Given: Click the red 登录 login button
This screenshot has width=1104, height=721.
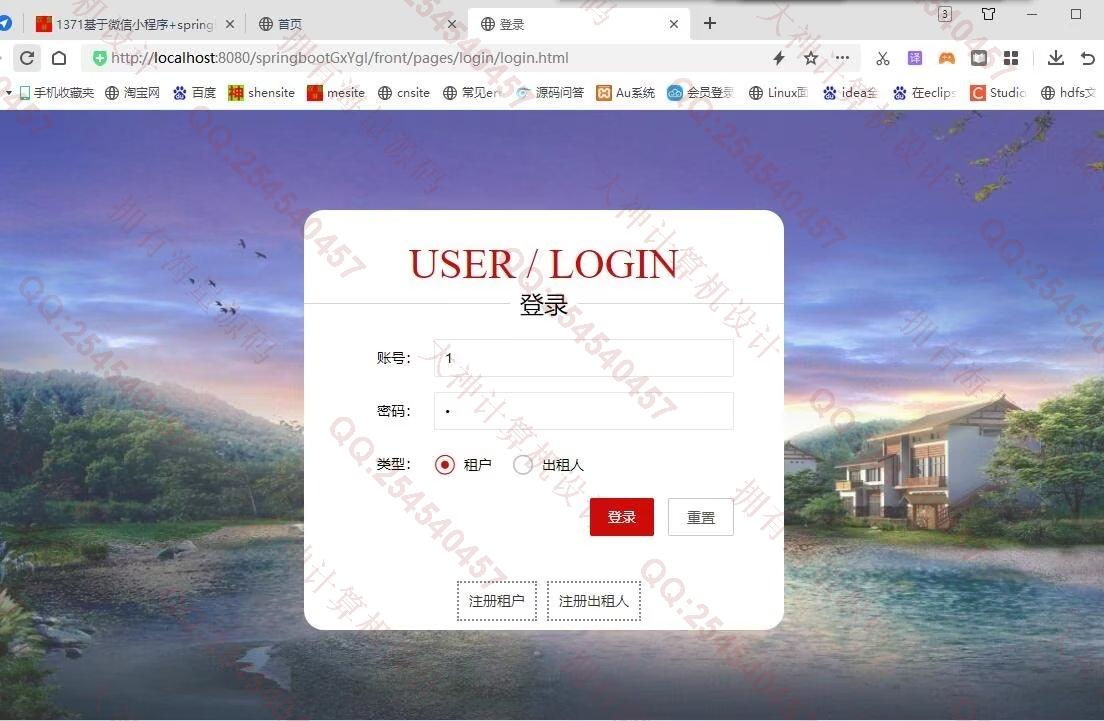Looking at the screenshot, I should [622, 517].
